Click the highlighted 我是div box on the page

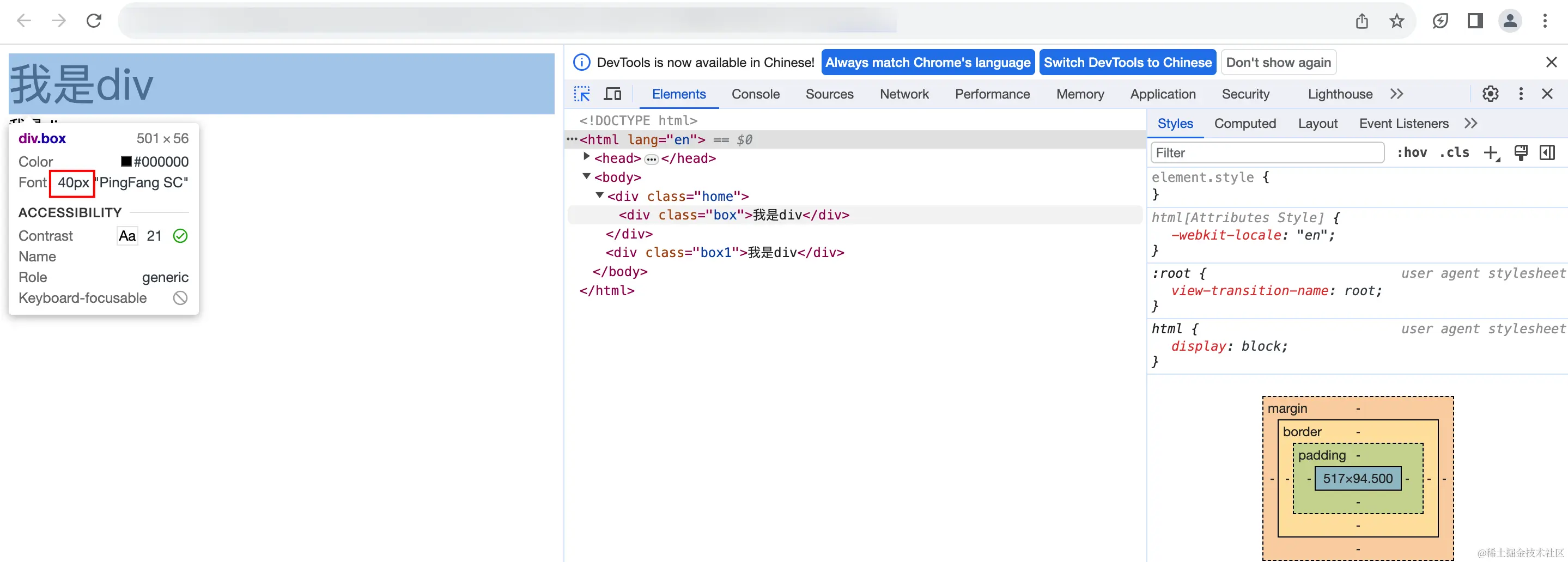[281, 83]
